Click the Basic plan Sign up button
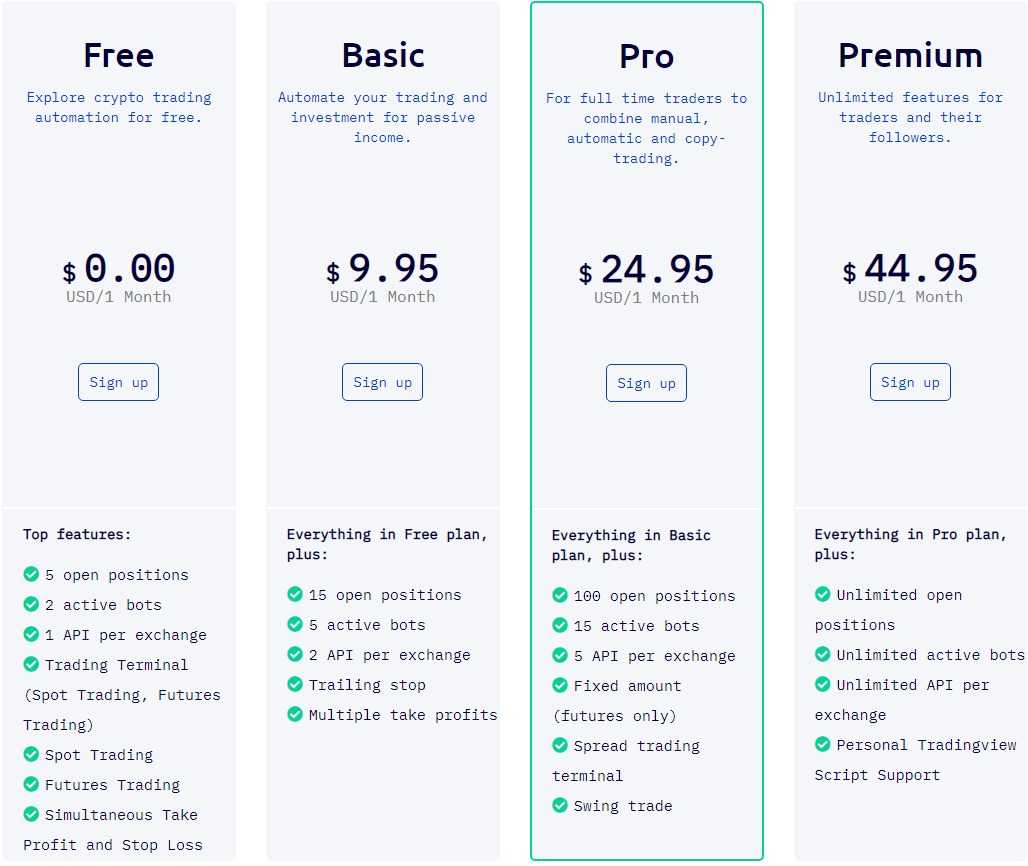The width and height of the screenshot is (1028, 866). tap(382, 382)
